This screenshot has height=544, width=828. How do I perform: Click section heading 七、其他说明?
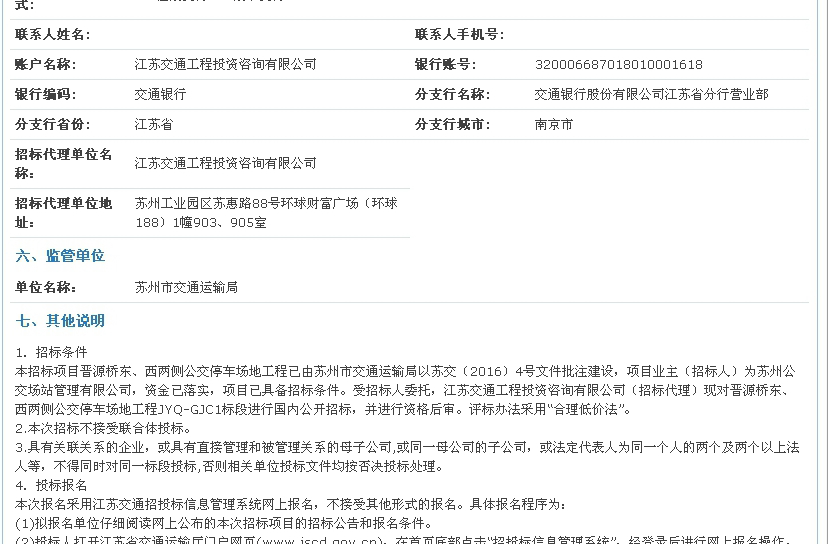pos(60,321)
